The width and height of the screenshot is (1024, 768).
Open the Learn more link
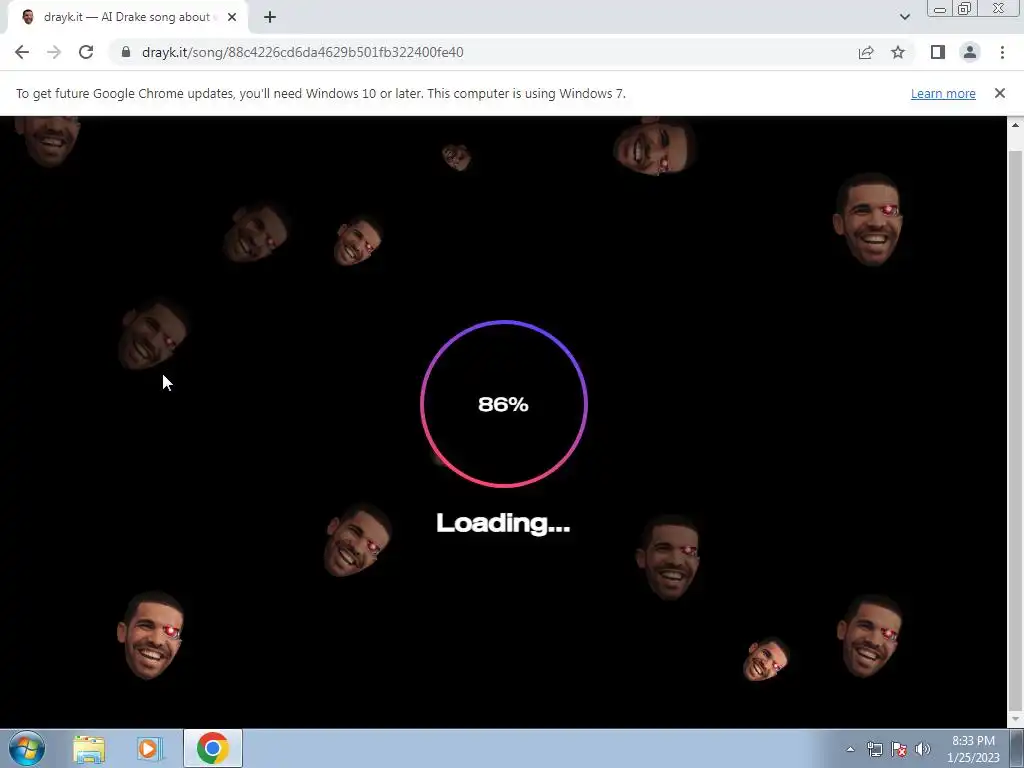943,93
